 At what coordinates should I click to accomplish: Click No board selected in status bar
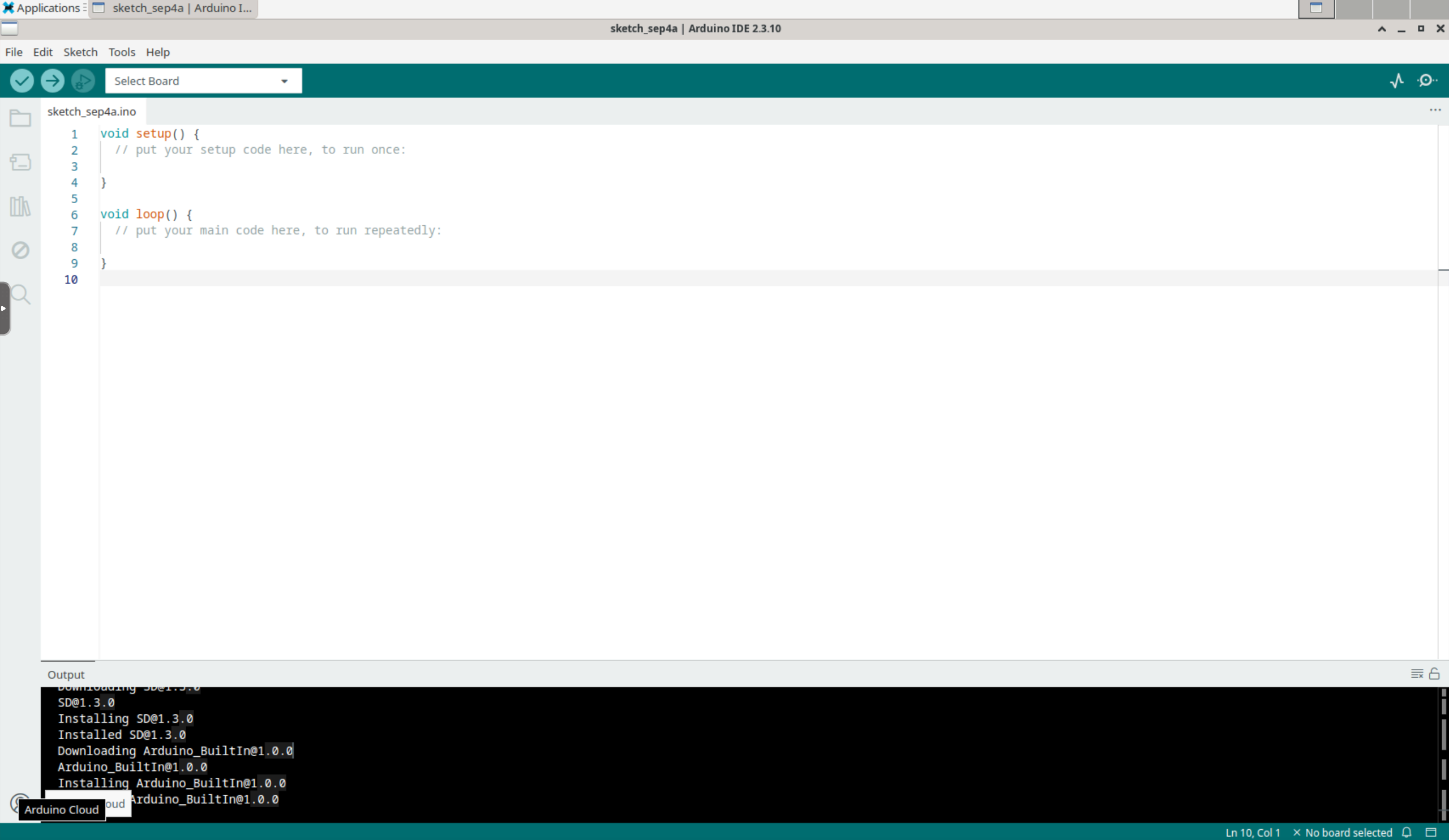(1343, 832)
